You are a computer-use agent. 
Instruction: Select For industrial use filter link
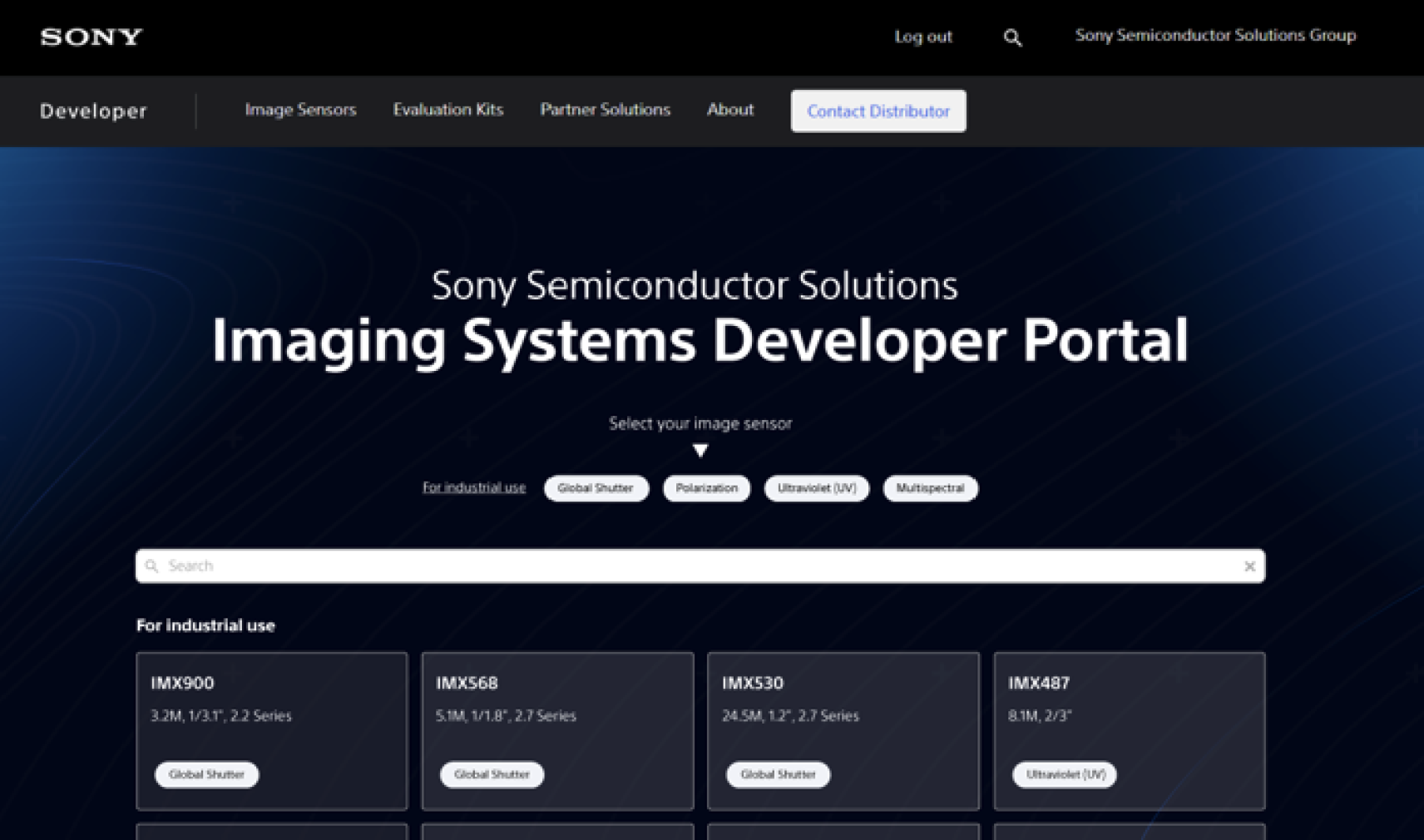point(474,487)
